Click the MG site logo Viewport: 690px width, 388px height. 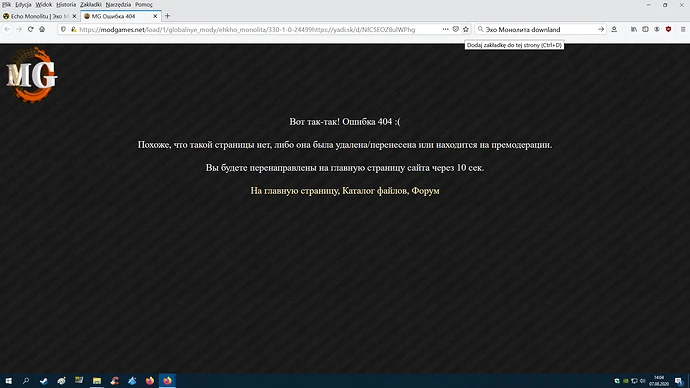32,75
